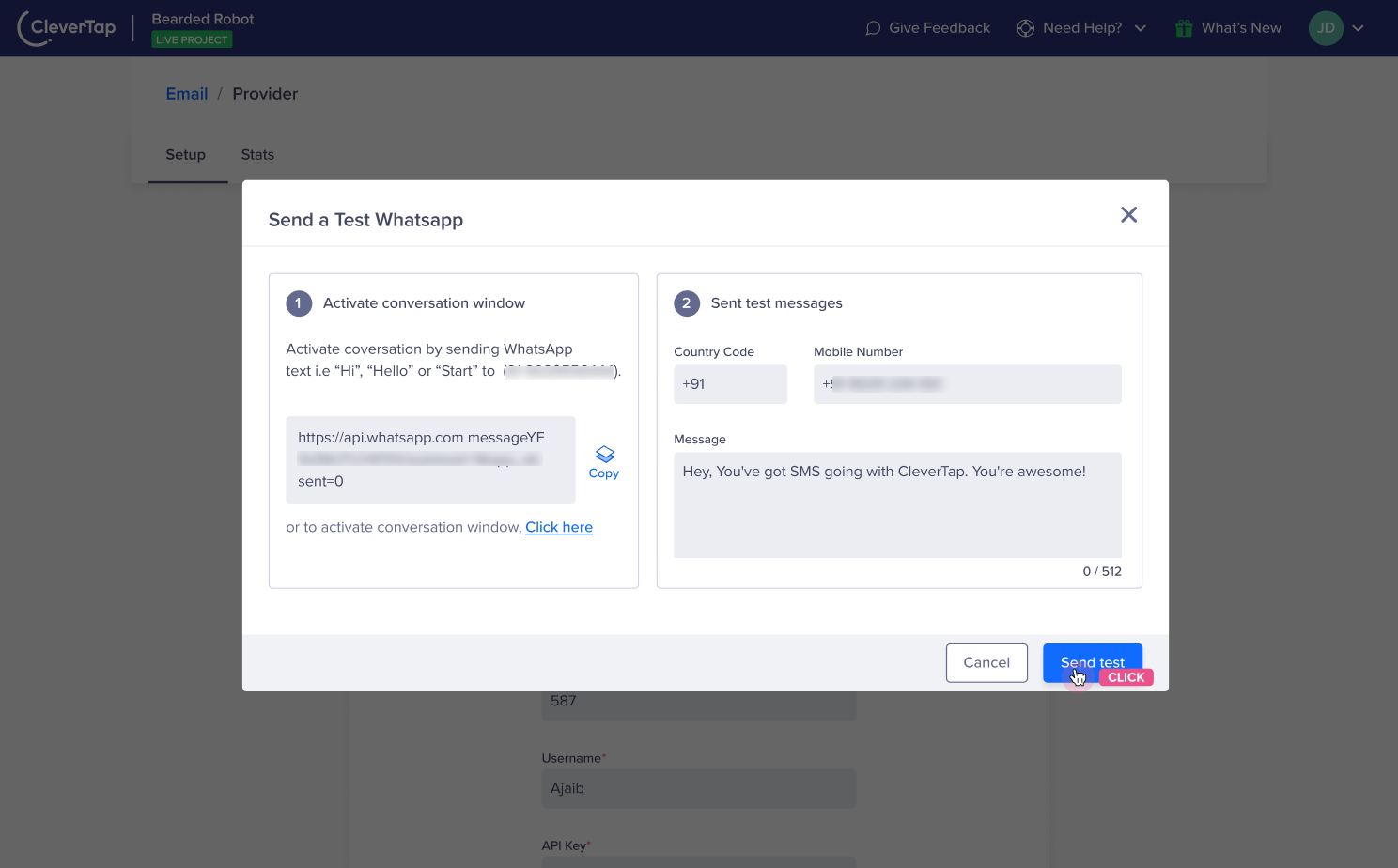1398x868 pixels.
Task: Focus the Mobile Number field
Action: (968, 384)
